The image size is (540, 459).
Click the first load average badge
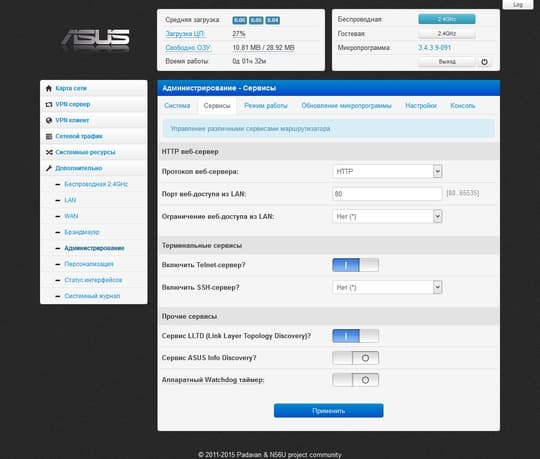pyautogui.click(x=239, y=20)
